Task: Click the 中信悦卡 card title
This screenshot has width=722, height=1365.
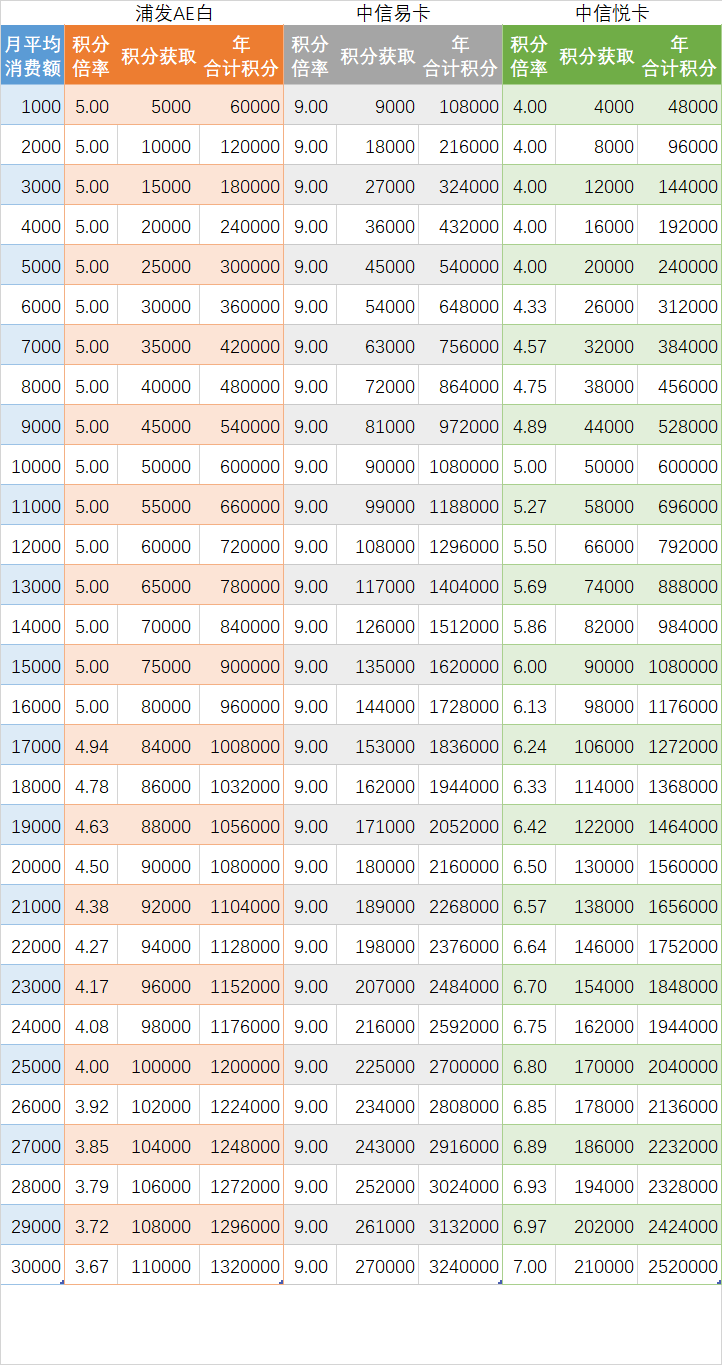Action: pyautogui.click(x=612, y=13)
